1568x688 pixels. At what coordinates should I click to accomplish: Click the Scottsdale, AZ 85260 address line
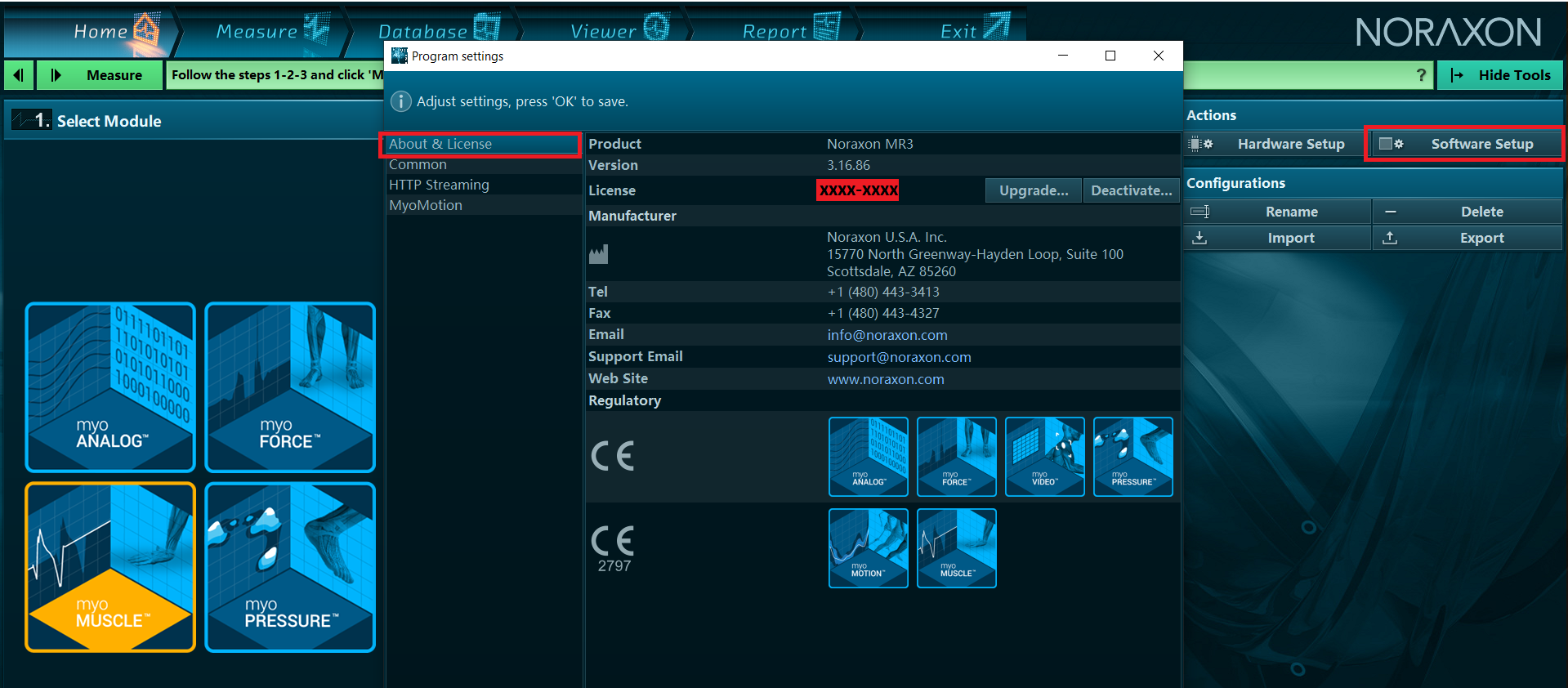click(891, 271)
